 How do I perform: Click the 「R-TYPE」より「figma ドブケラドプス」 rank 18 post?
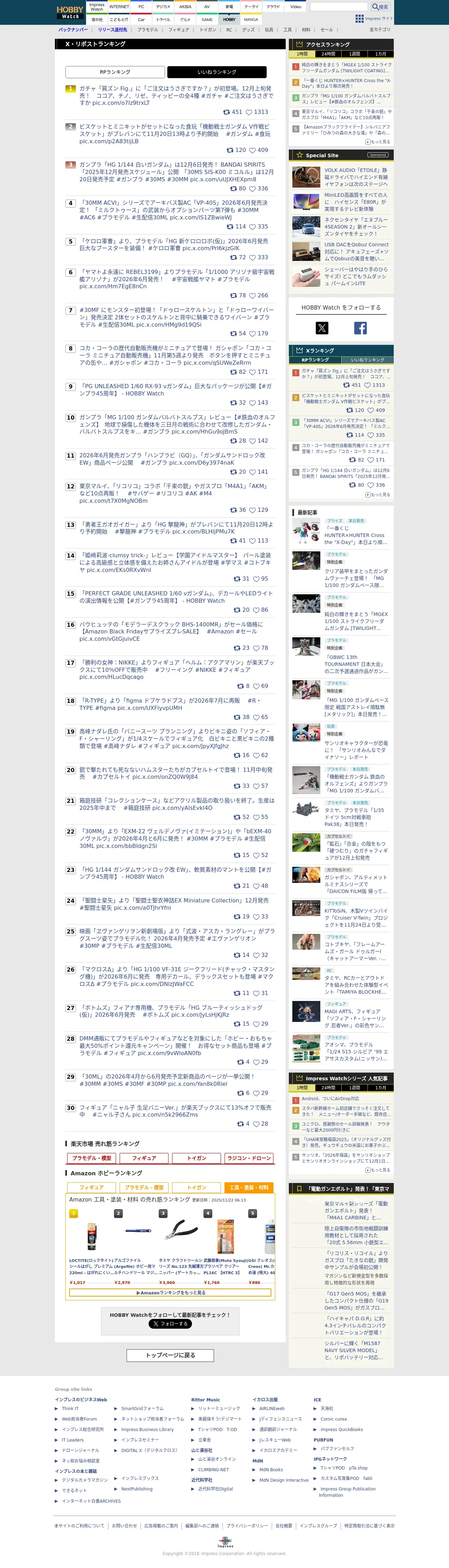click(x=170, y=704)
